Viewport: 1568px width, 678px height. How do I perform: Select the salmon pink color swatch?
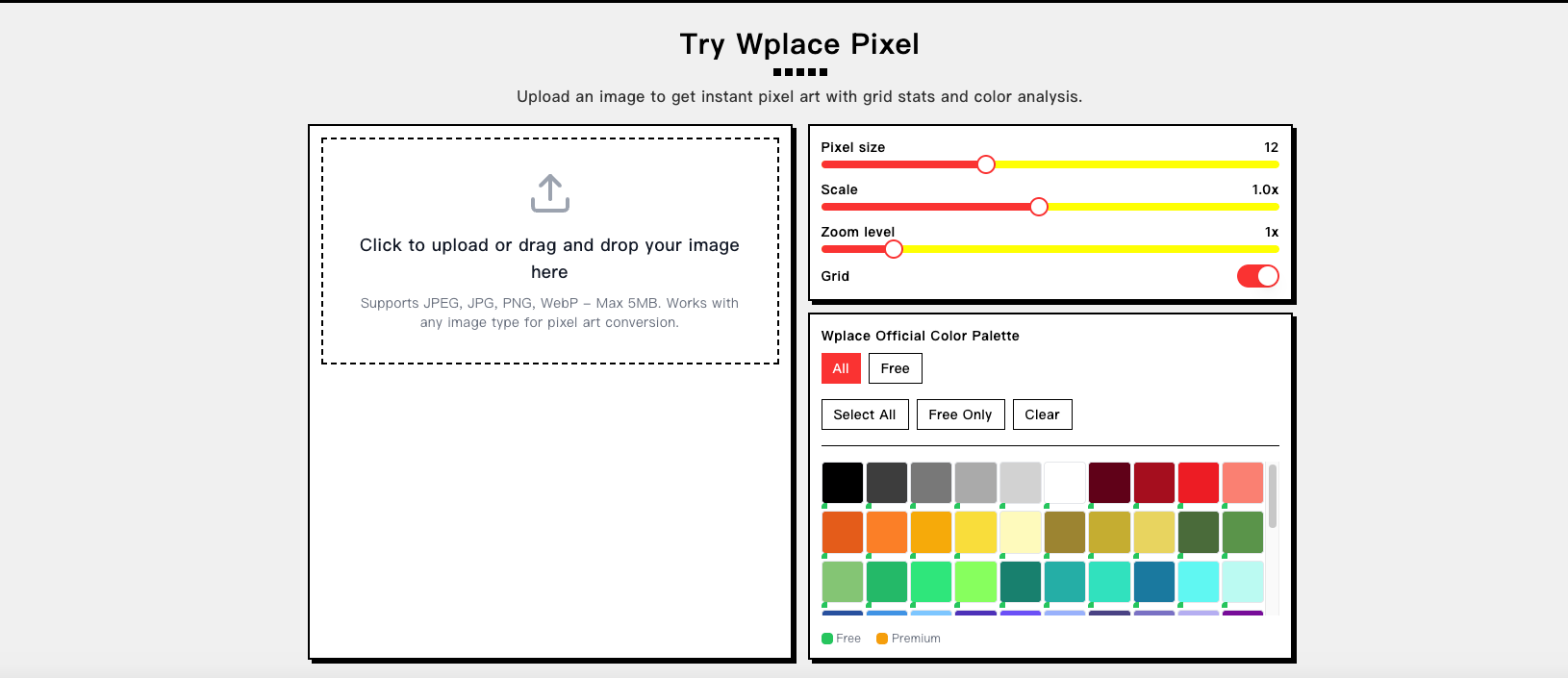pyautogui.click(x=1243, y=483)
